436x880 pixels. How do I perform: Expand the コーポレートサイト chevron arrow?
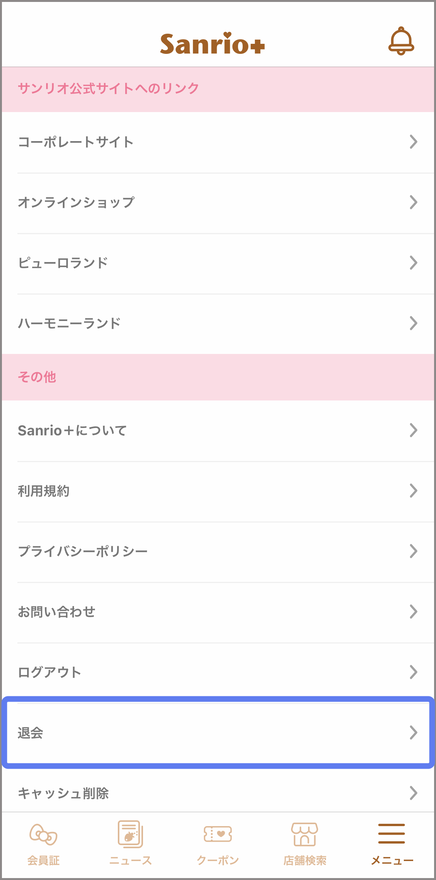414,142
